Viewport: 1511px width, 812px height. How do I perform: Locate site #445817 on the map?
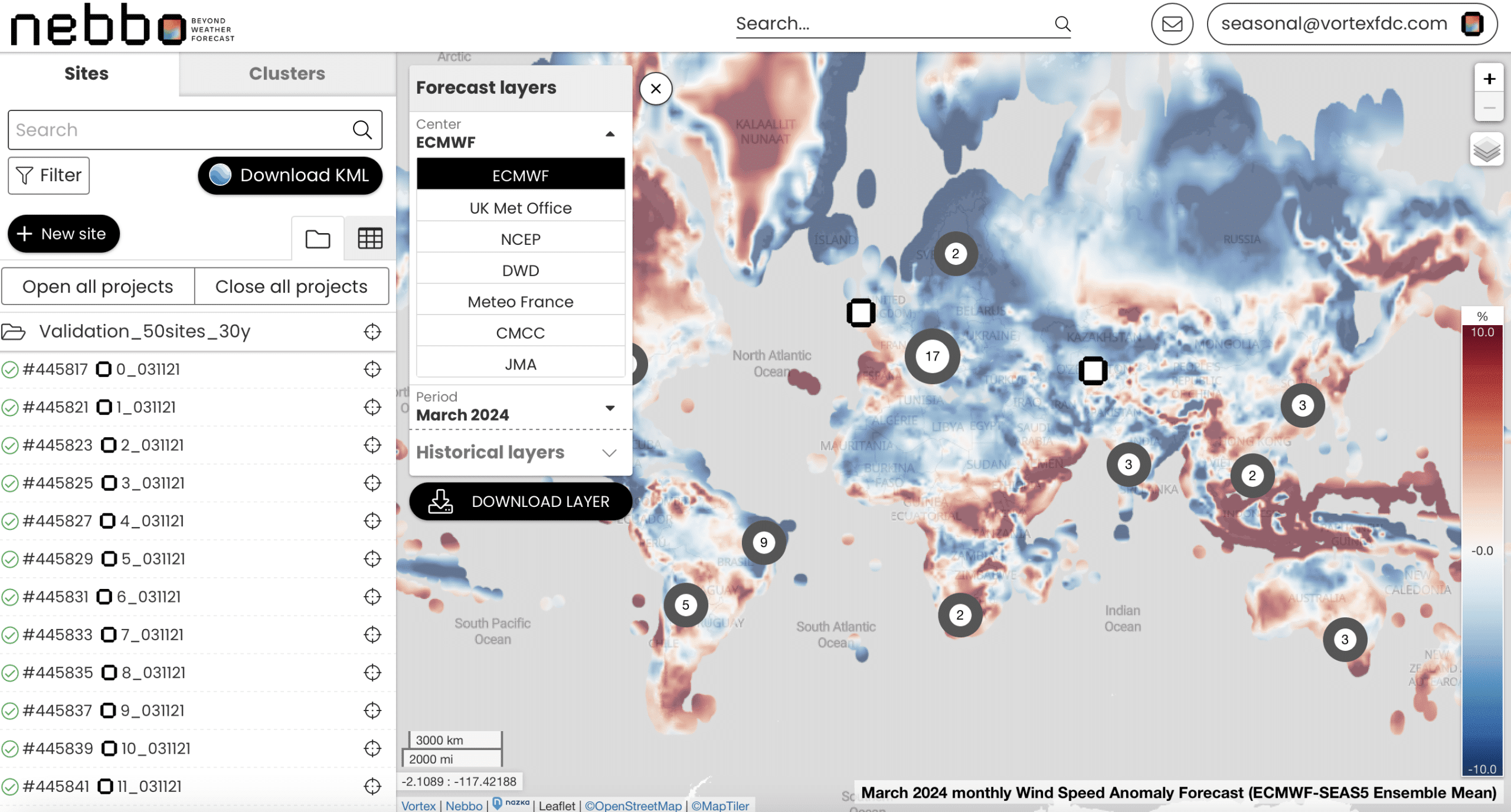[372, 369]
